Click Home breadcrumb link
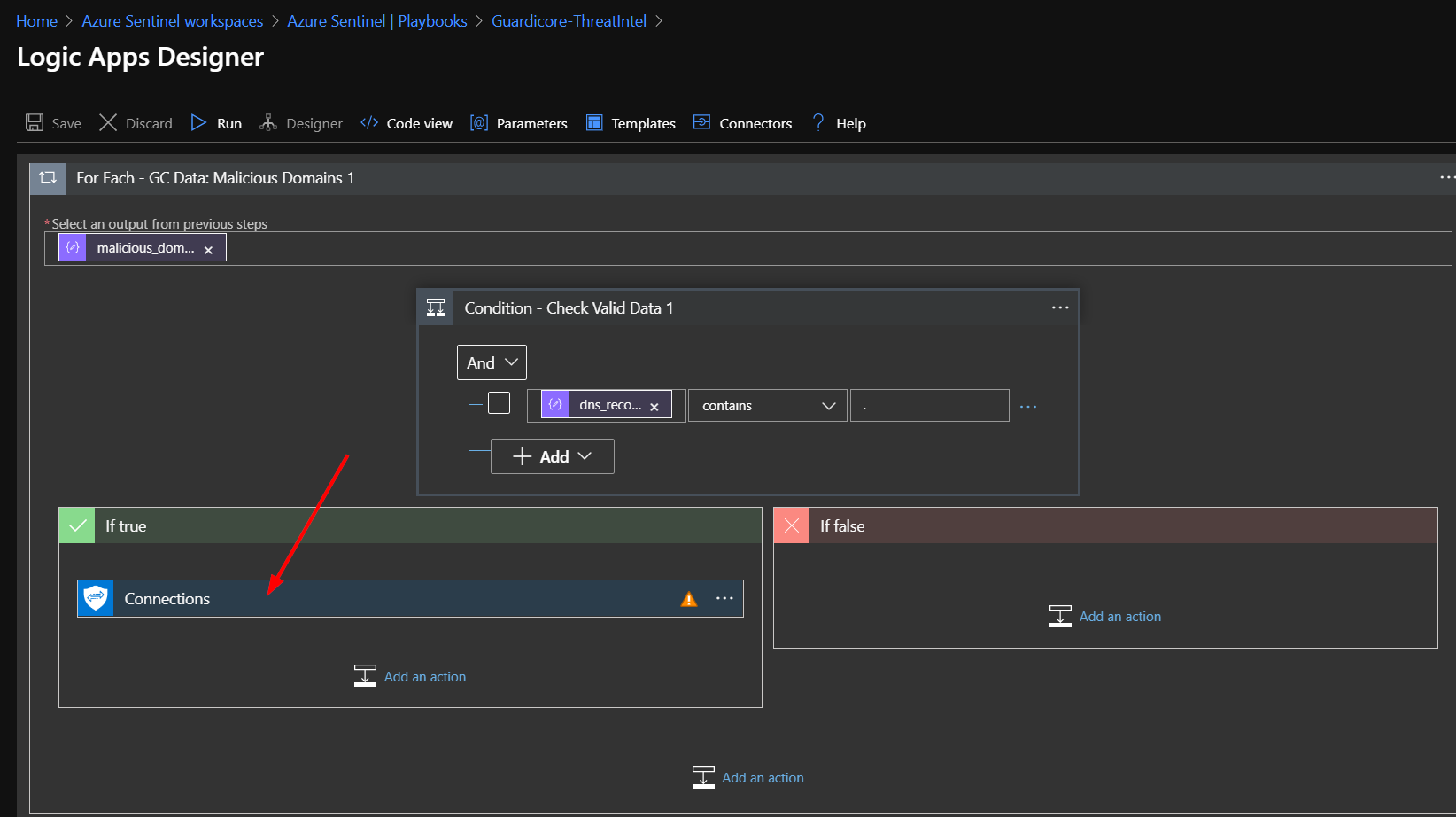1456x817 pixels. [36, 21]
